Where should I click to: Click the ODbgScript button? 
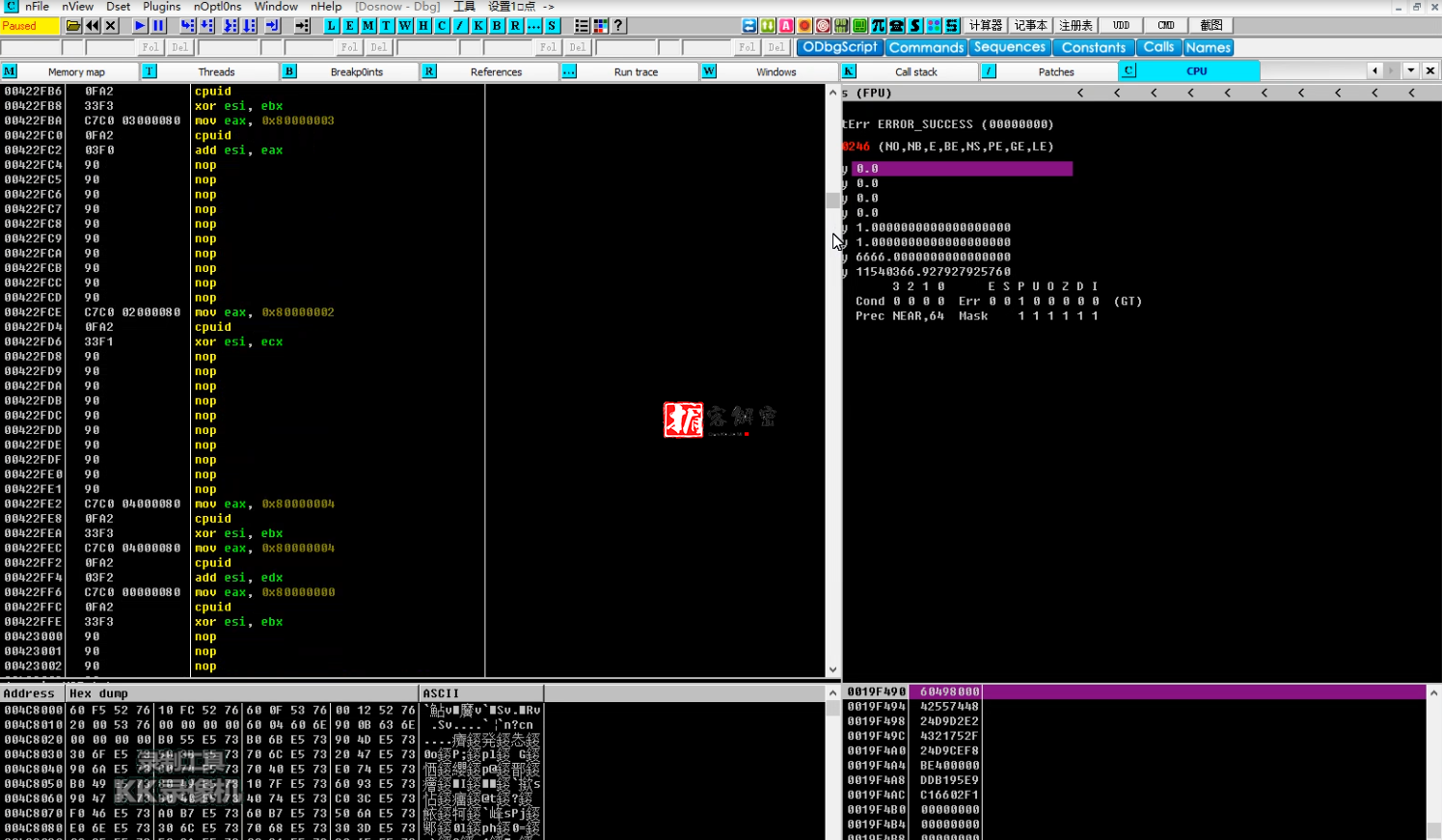pyautogui.click(x=840, y=47)
